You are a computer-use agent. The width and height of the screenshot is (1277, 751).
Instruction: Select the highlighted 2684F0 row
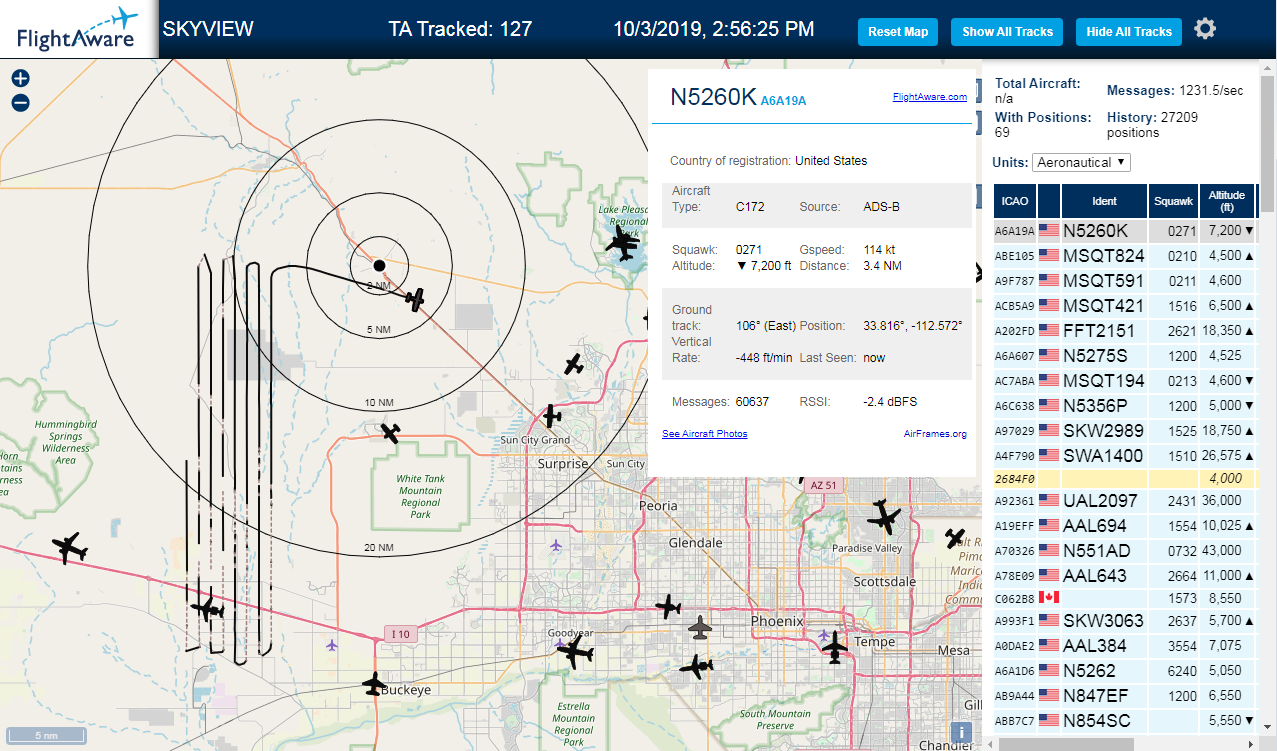[1126, 478]
